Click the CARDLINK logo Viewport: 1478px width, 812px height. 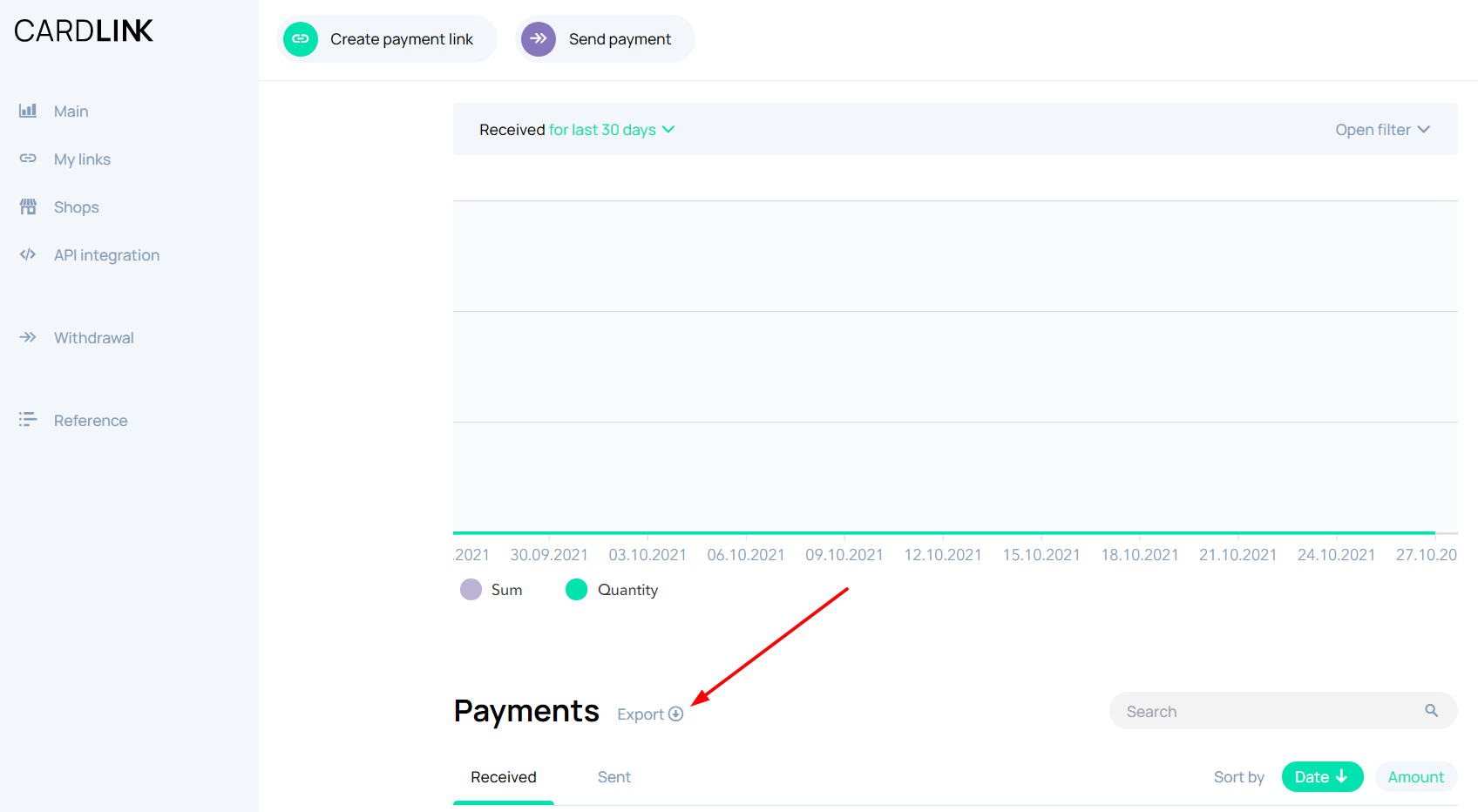pos(84,31)
